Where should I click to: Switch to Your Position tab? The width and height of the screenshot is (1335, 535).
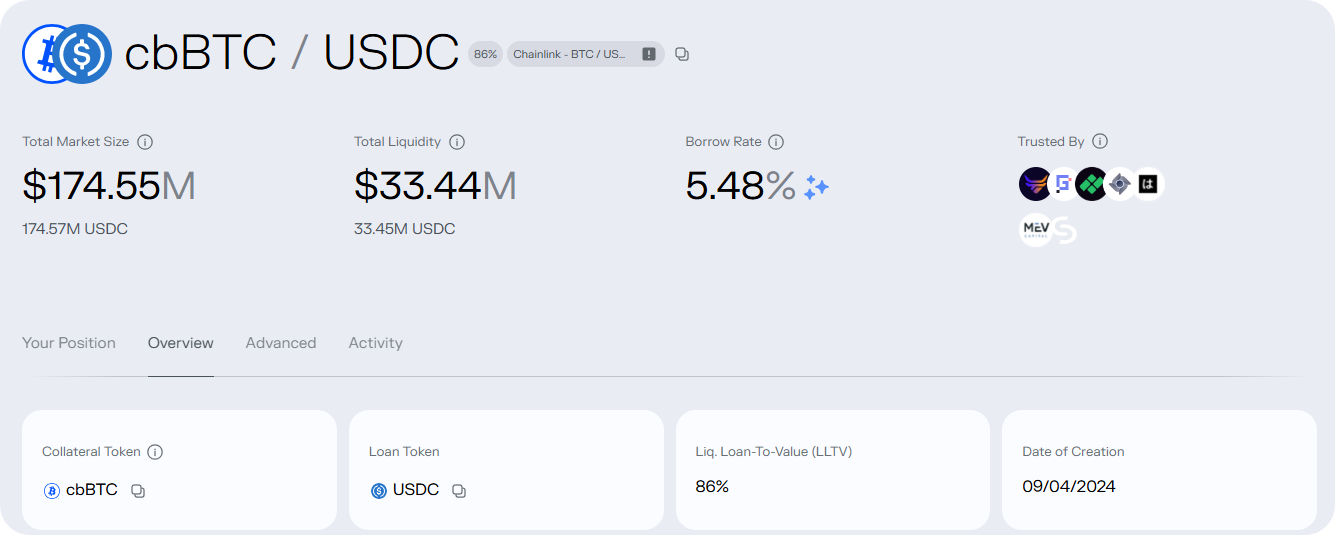click(69, 343)
